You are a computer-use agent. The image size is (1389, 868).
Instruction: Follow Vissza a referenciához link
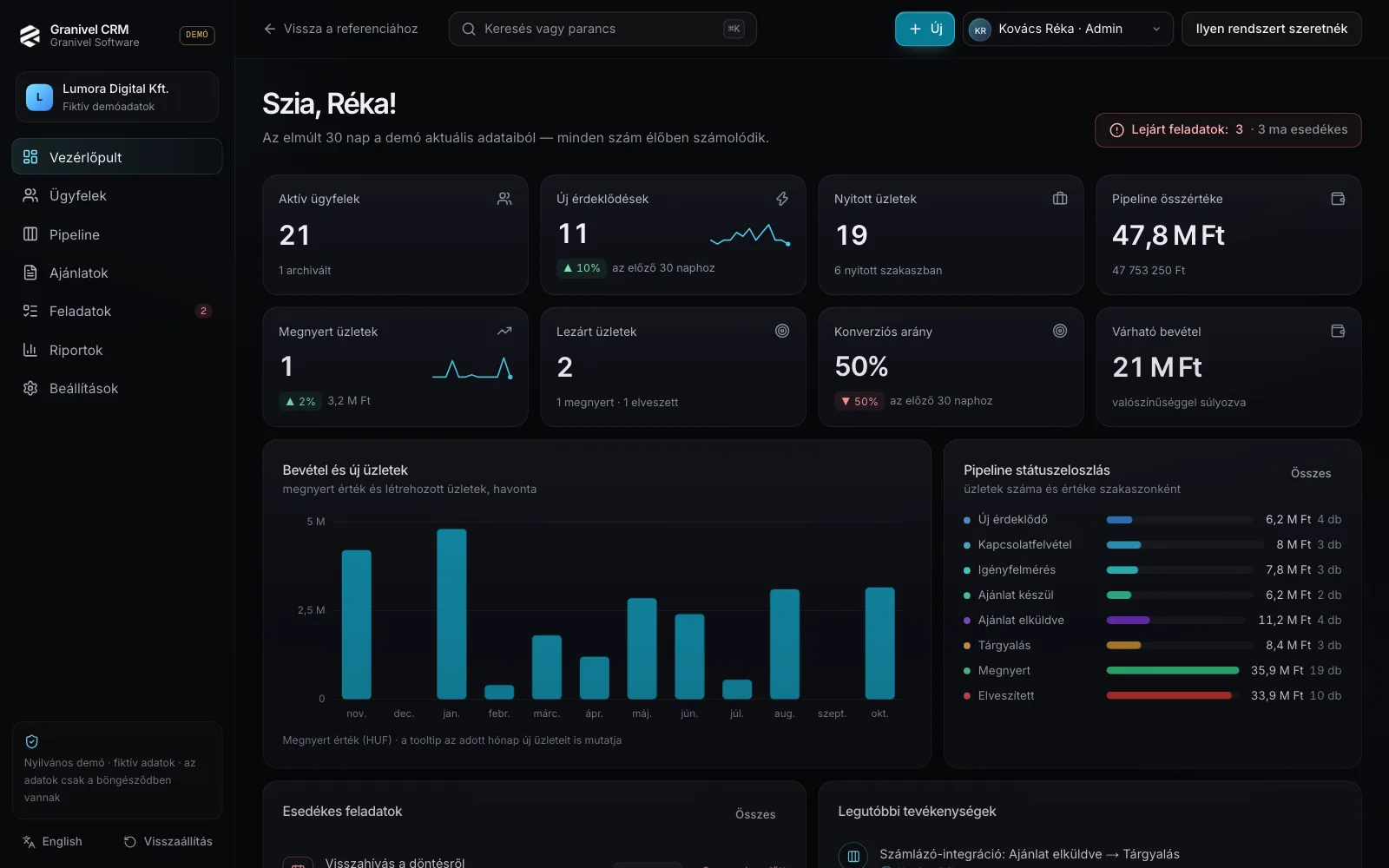(x=340, y=29)
